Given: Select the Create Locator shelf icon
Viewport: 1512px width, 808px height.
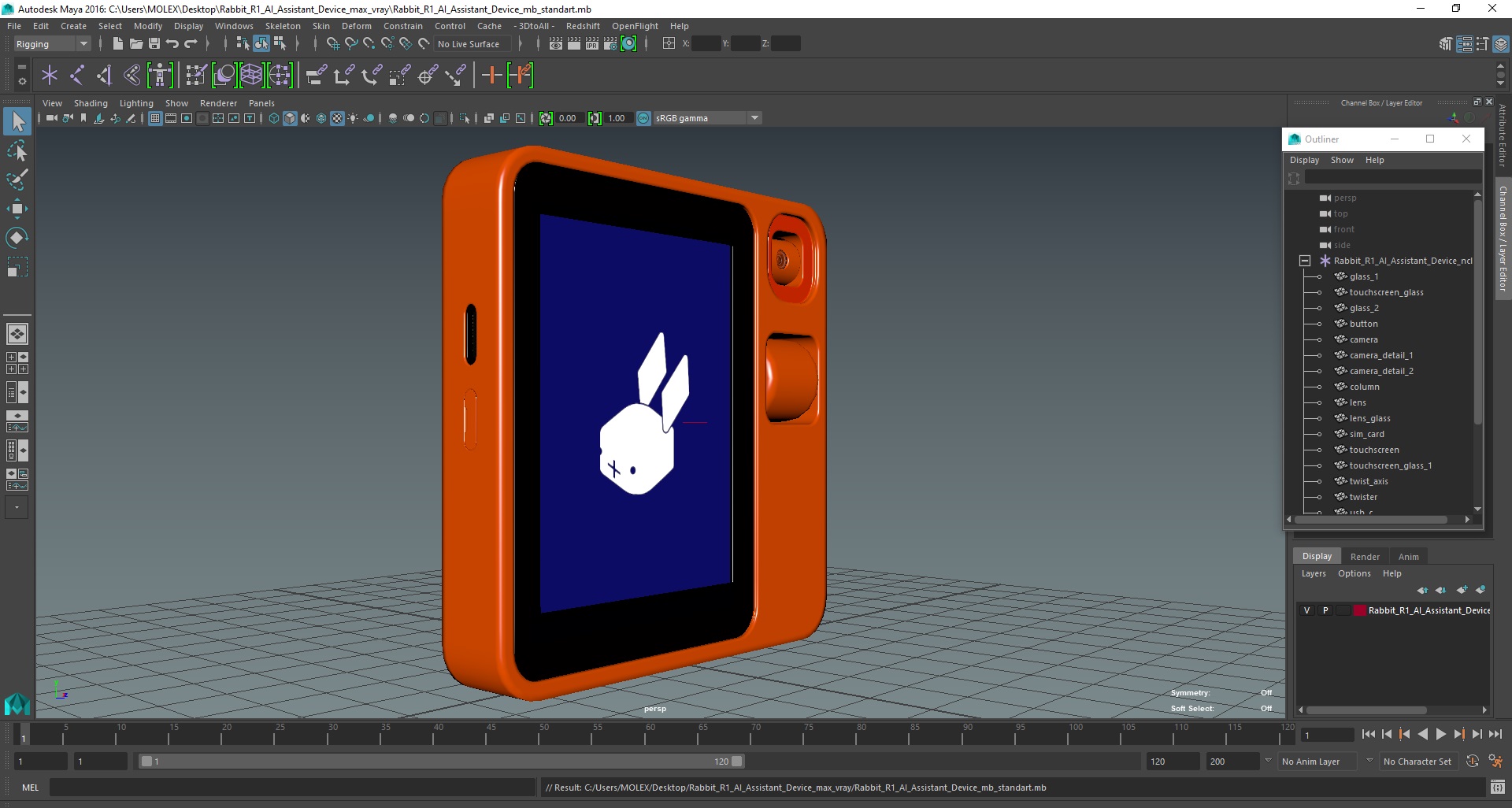Looking at the screenshot, I should click(x=50, y=76).
